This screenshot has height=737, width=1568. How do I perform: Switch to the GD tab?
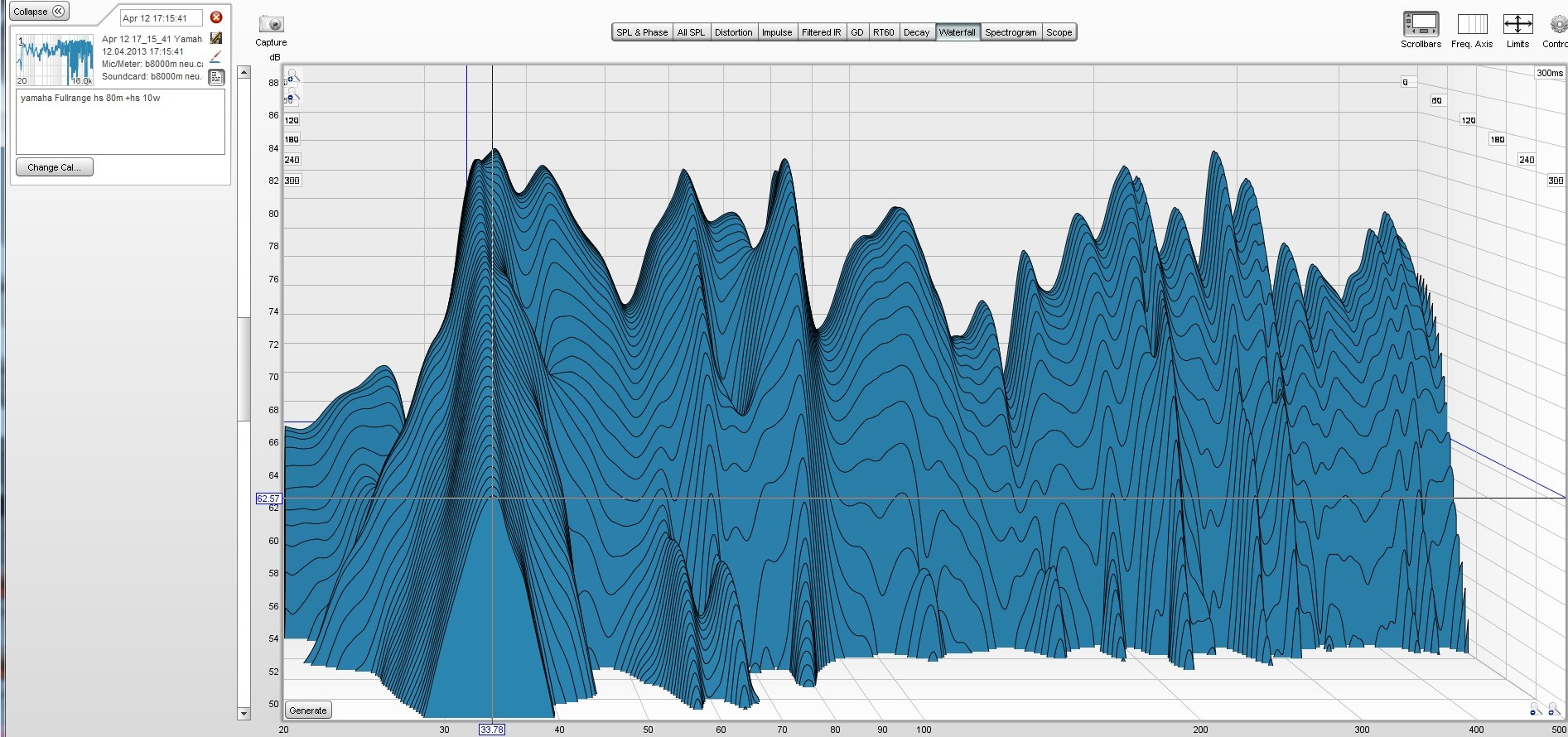857,32
